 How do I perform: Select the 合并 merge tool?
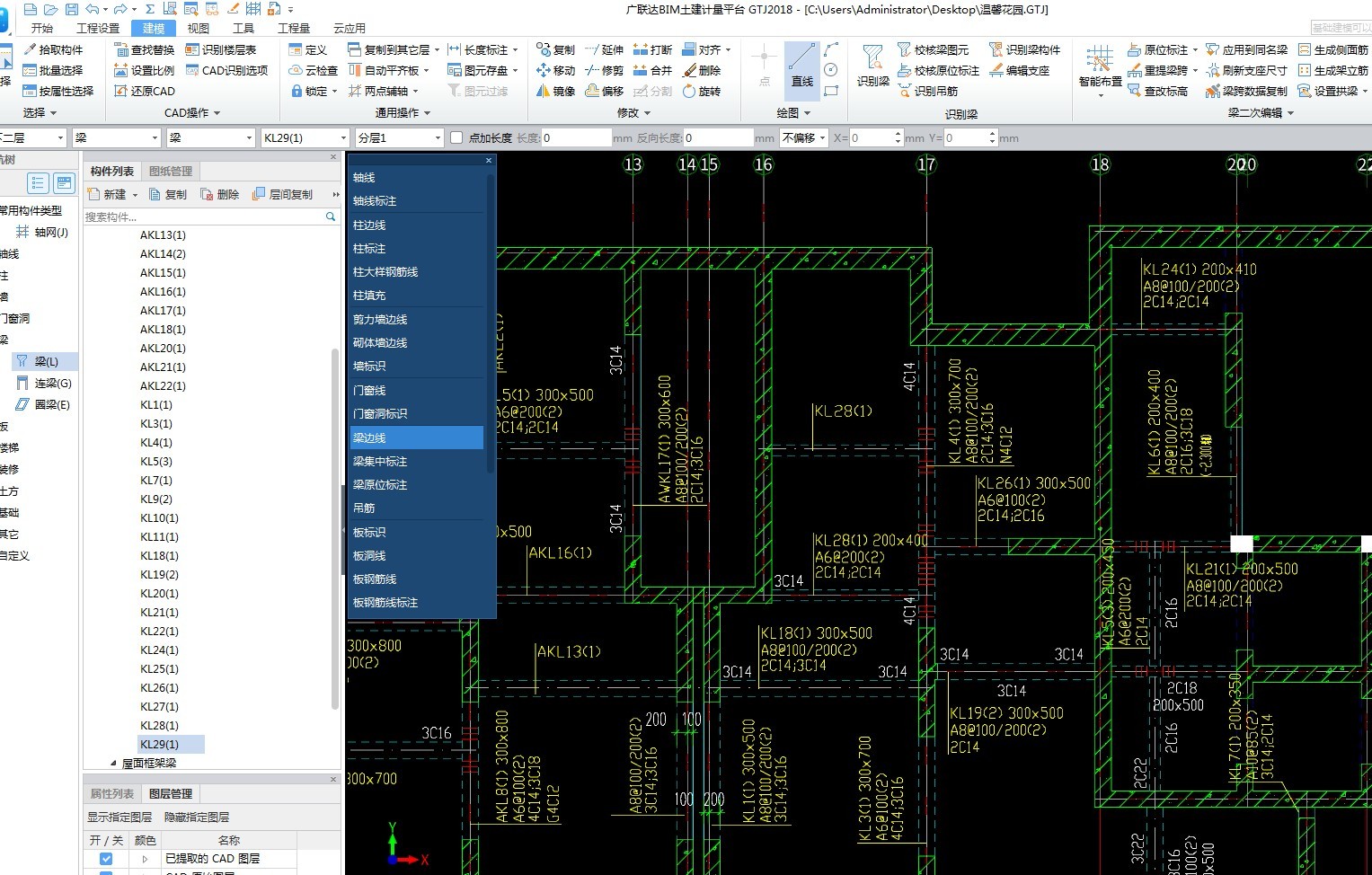pos(652,70)
